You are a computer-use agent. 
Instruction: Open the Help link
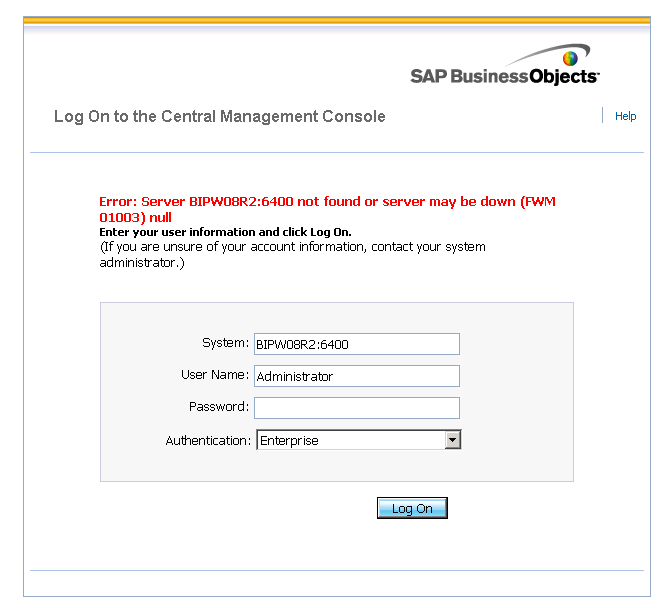click(625, 116)
